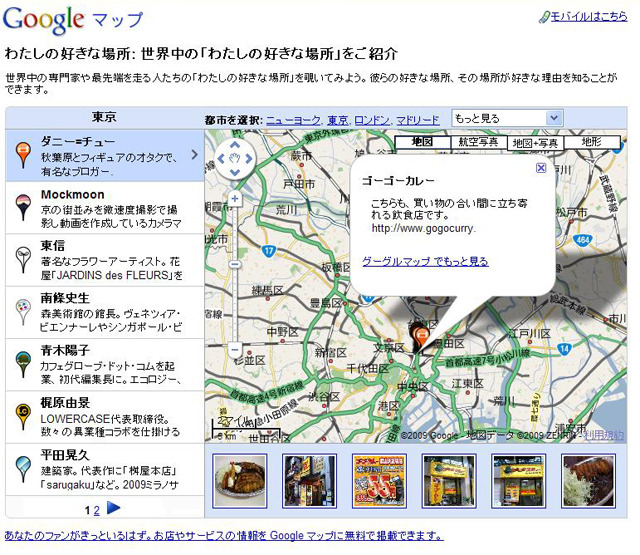
Task: Choose マドリード city link
Action: (x=418, y=120)
